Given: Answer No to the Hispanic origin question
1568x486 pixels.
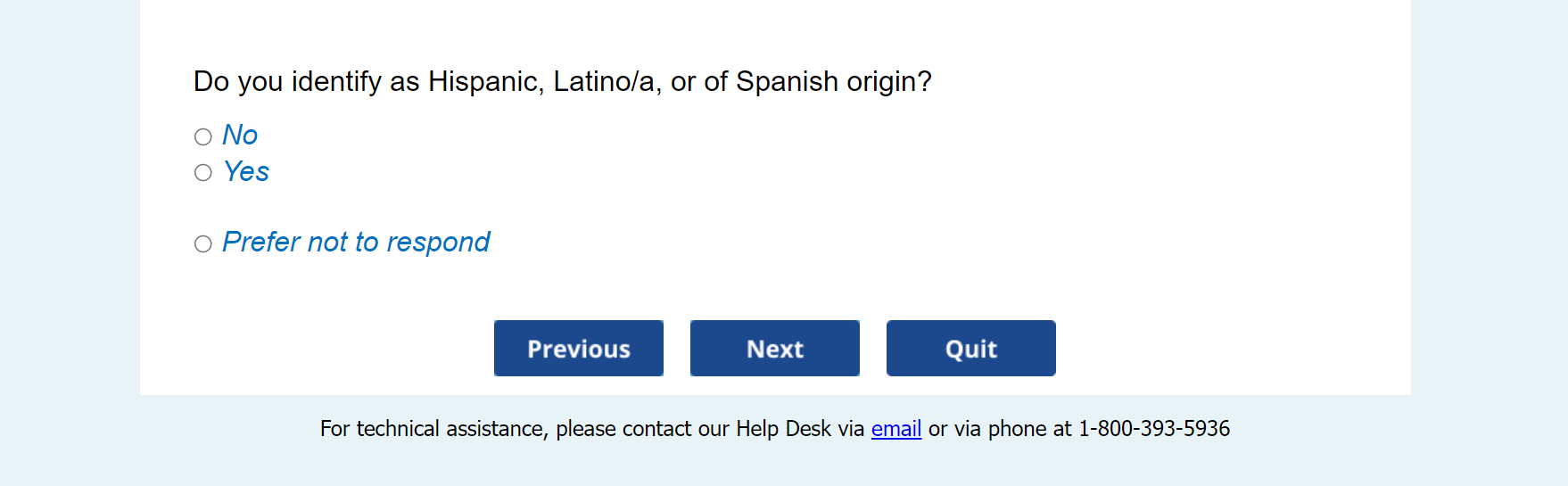Looking at the screenshot, I should pyautogui.click(x=203, y=136).
